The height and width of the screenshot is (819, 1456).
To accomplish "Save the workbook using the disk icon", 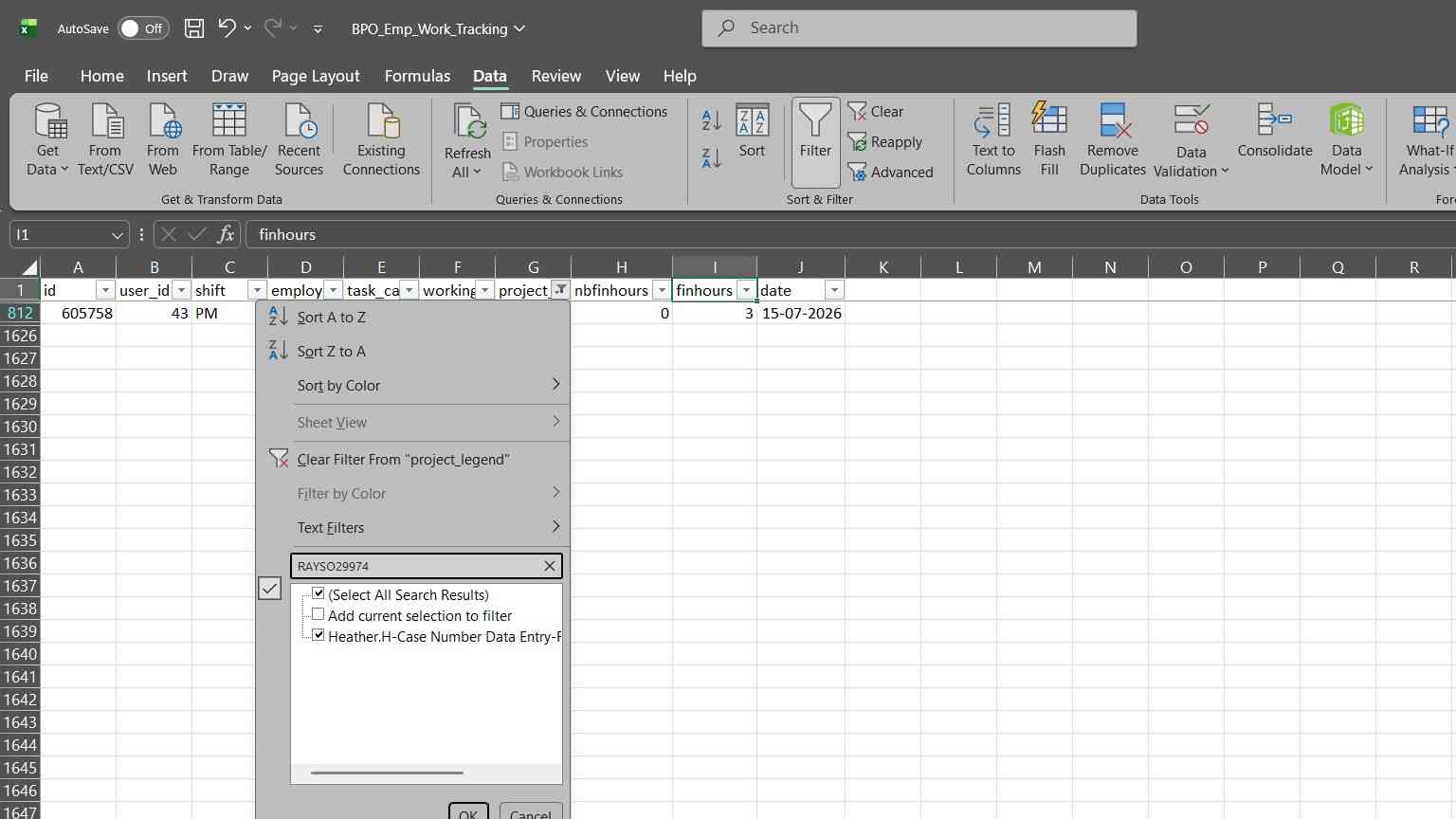I will [194, 28].
